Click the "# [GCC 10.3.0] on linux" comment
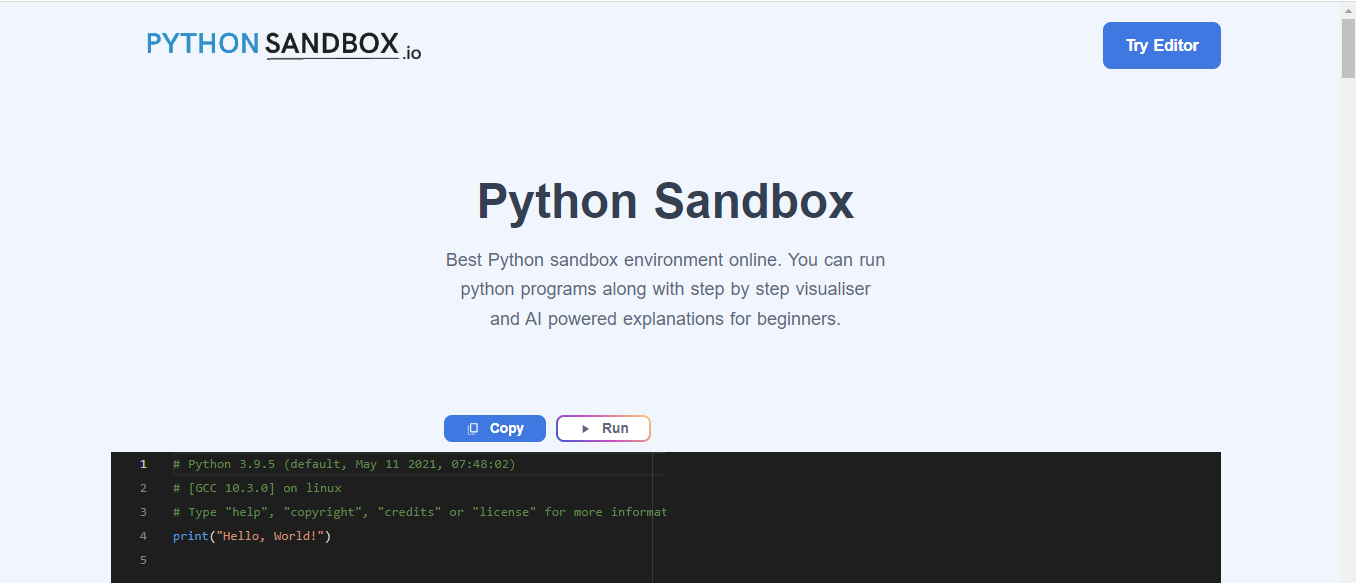 point(257,488)
